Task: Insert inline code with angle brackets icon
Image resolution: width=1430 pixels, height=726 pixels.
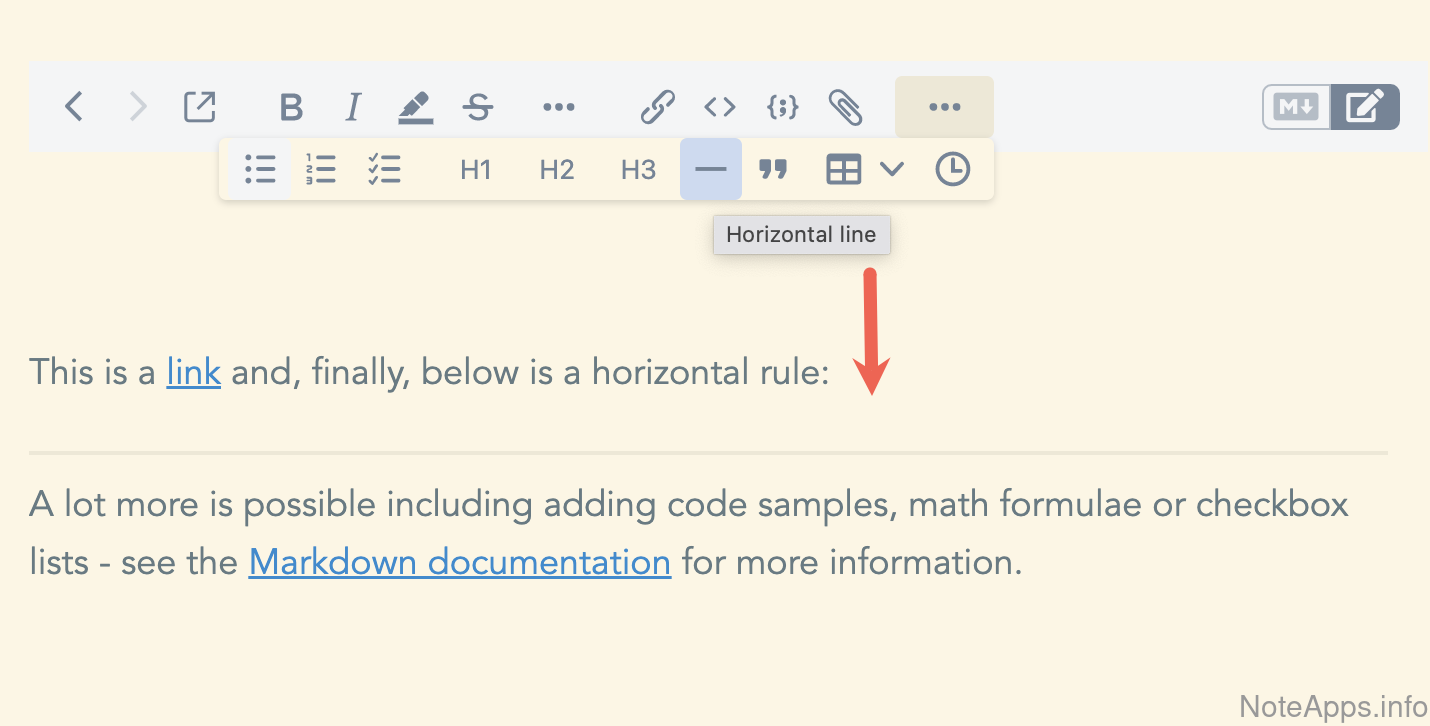Action: click(x=720, y=107)
